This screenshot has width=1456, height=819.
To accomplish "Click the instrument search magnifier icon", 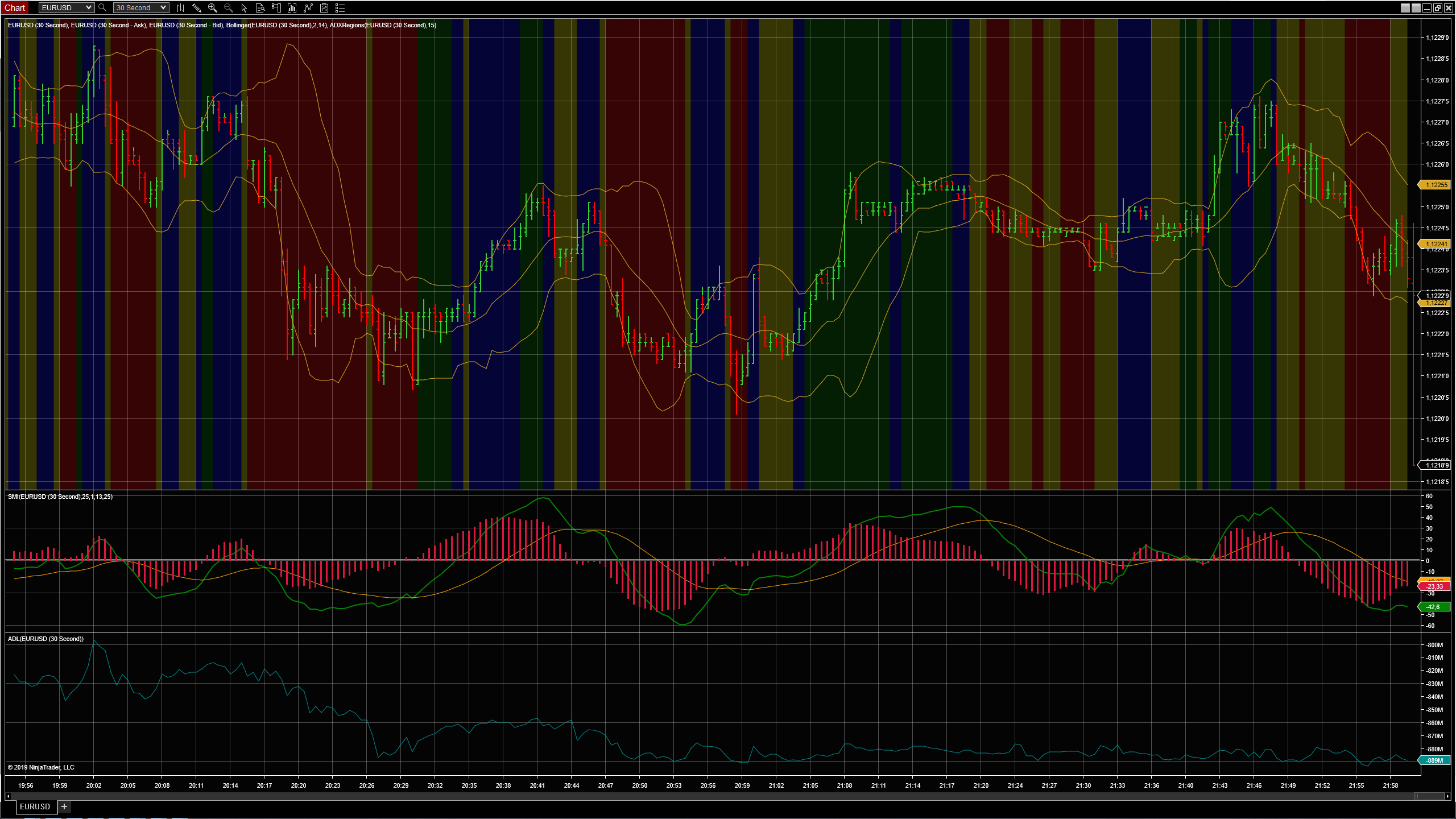I will coord(102,8).
